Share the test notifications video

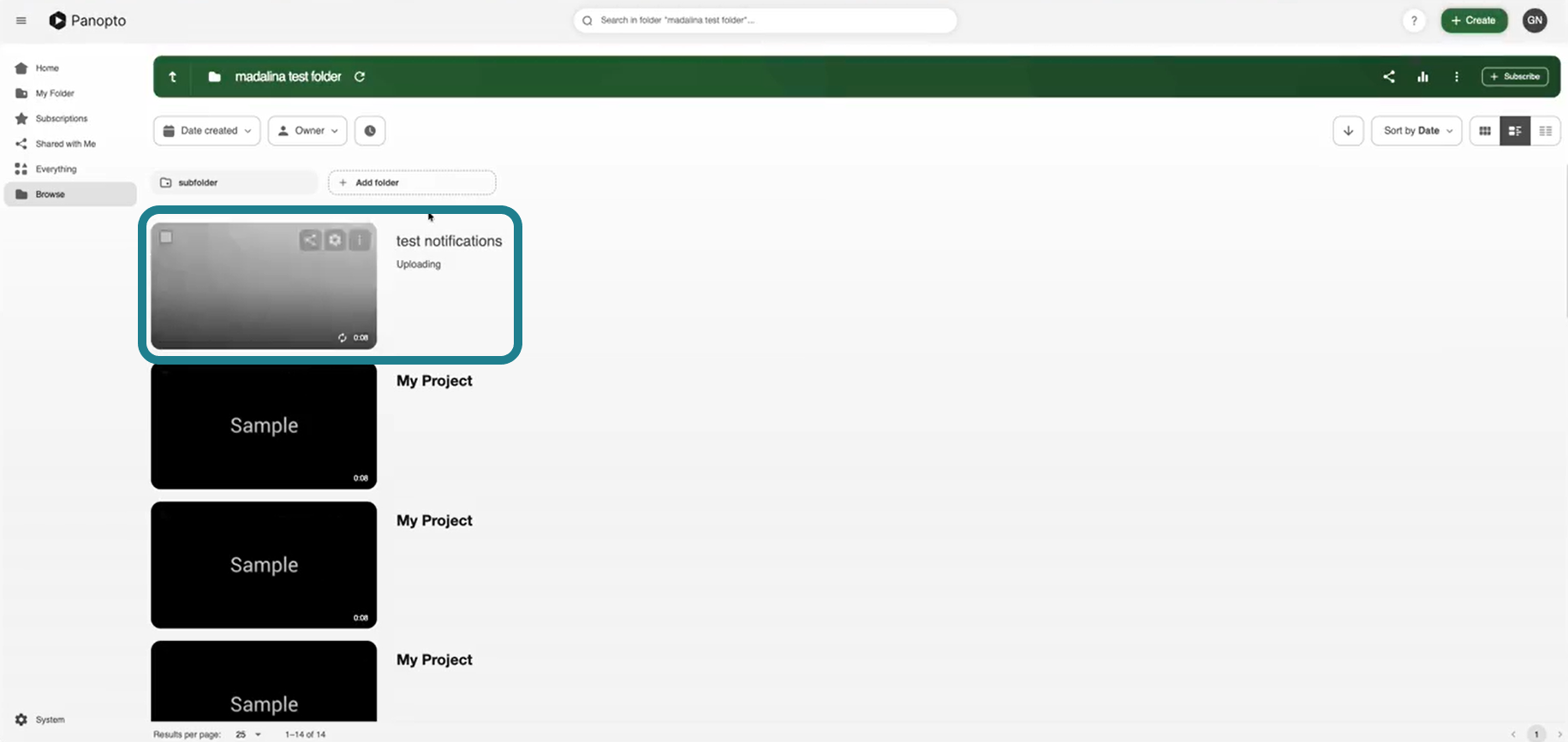[x=310, y=240]
